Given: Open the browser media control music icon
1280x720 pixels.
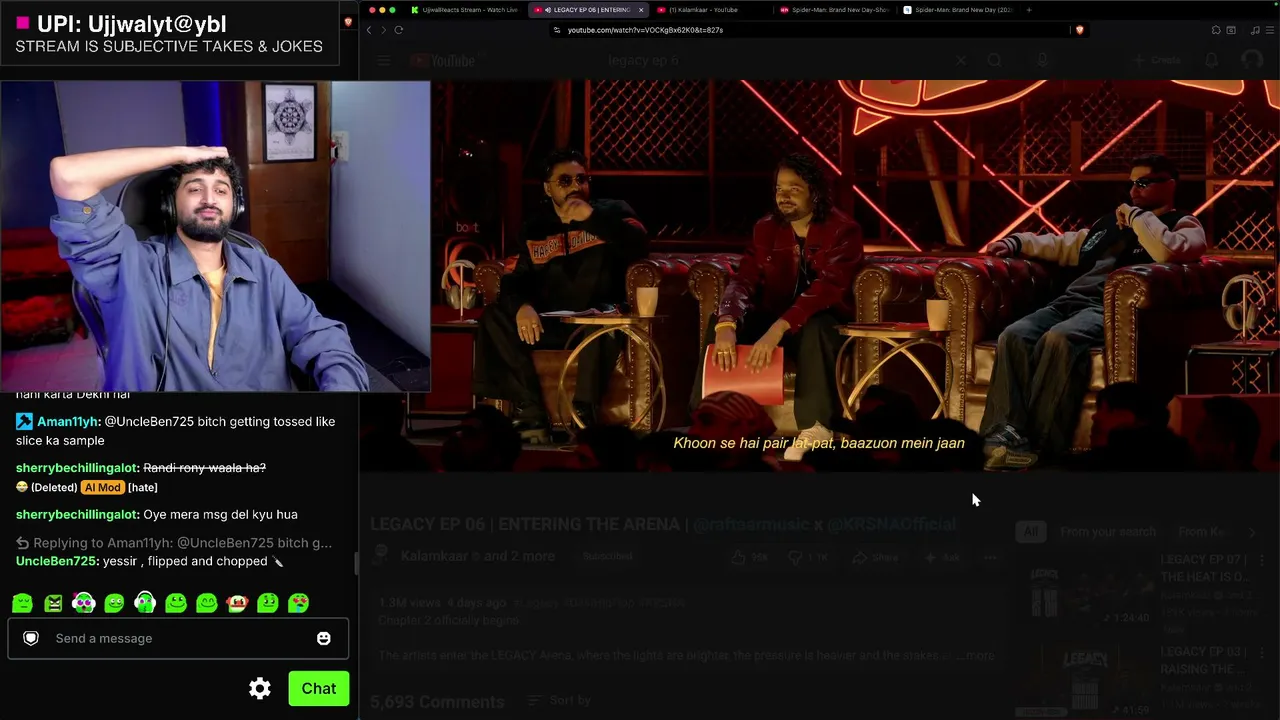Looking at the screenshot, I should point(1255,30).
